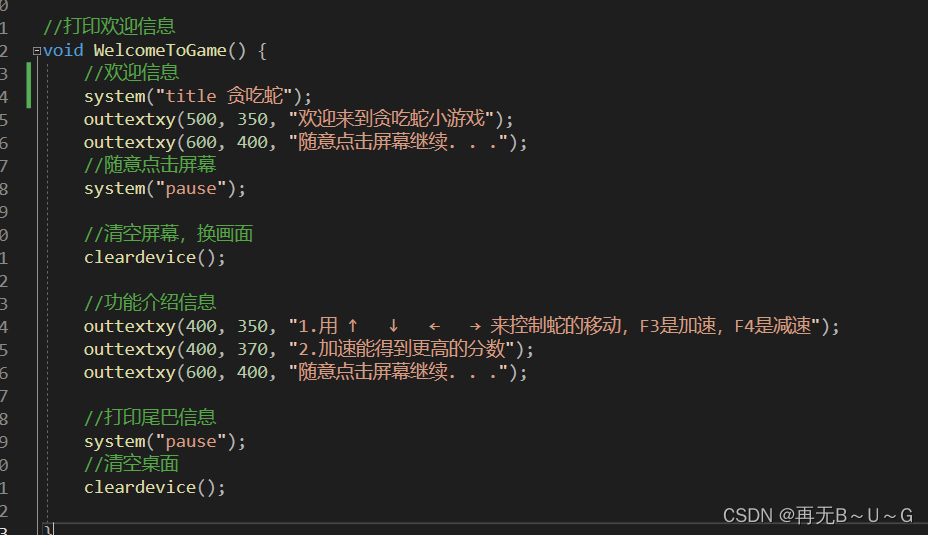
Task: Click the first system("pause") line
Action: (x=165, y=188)
